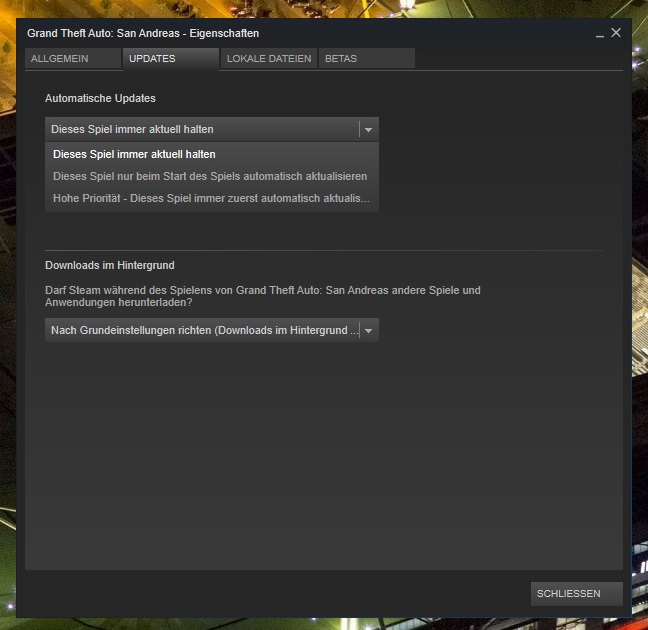
Task: Collapse the Automatische Updates dropdown arrow
Action: tap(369, 129)
